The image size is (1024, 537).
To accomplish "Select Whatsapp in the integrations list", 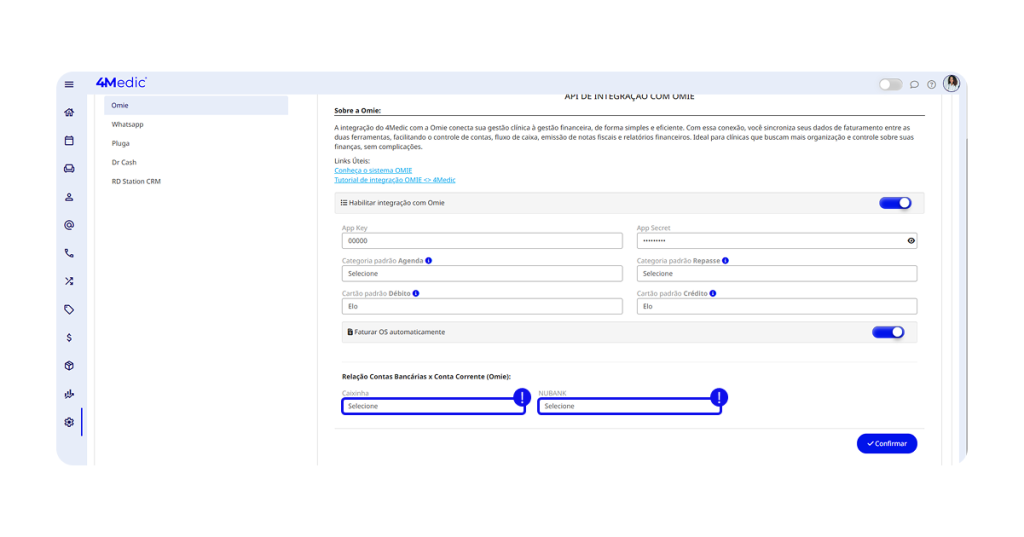I will pyautogui.click(x=128, y=125).
